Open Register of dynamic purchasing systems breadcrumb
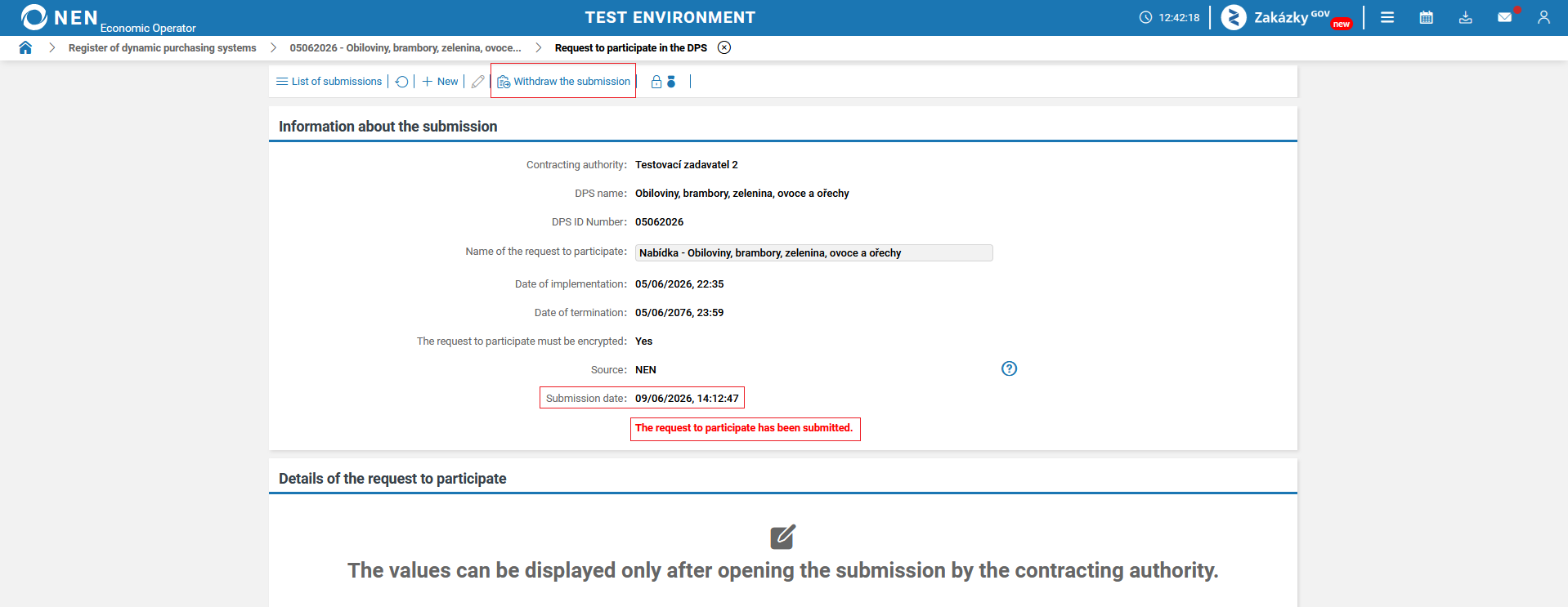The height and width of the screenshot is (607, 1568). (x=162, y=48)
